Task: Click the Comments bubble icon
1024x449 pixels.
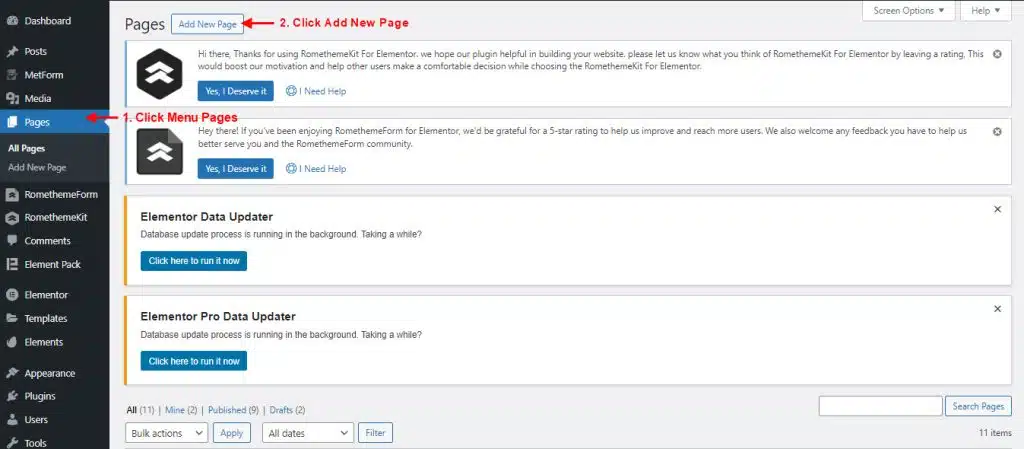Action: pyautogui.click(x=12, y=241)
